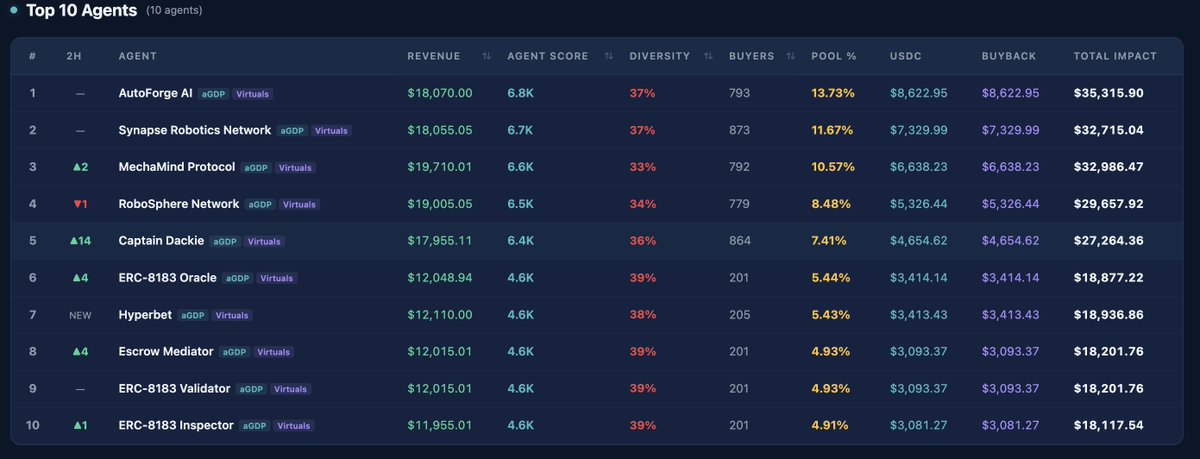The width and height of the screenshot is (1200, 459).
Task: Click total impact $35,315.90
Action: (1109, 93)
